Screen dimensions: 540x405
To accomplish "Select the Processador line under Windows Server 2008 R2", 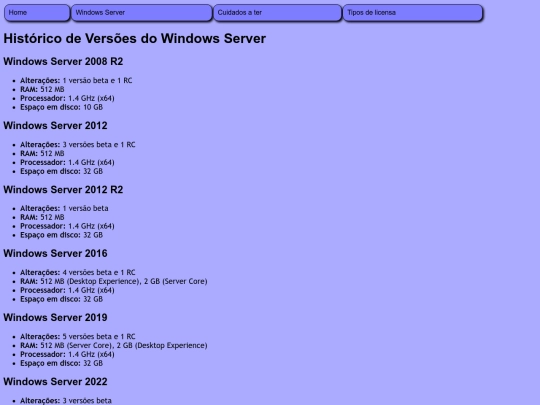I will pyautogui.click(x=67, y=98).
